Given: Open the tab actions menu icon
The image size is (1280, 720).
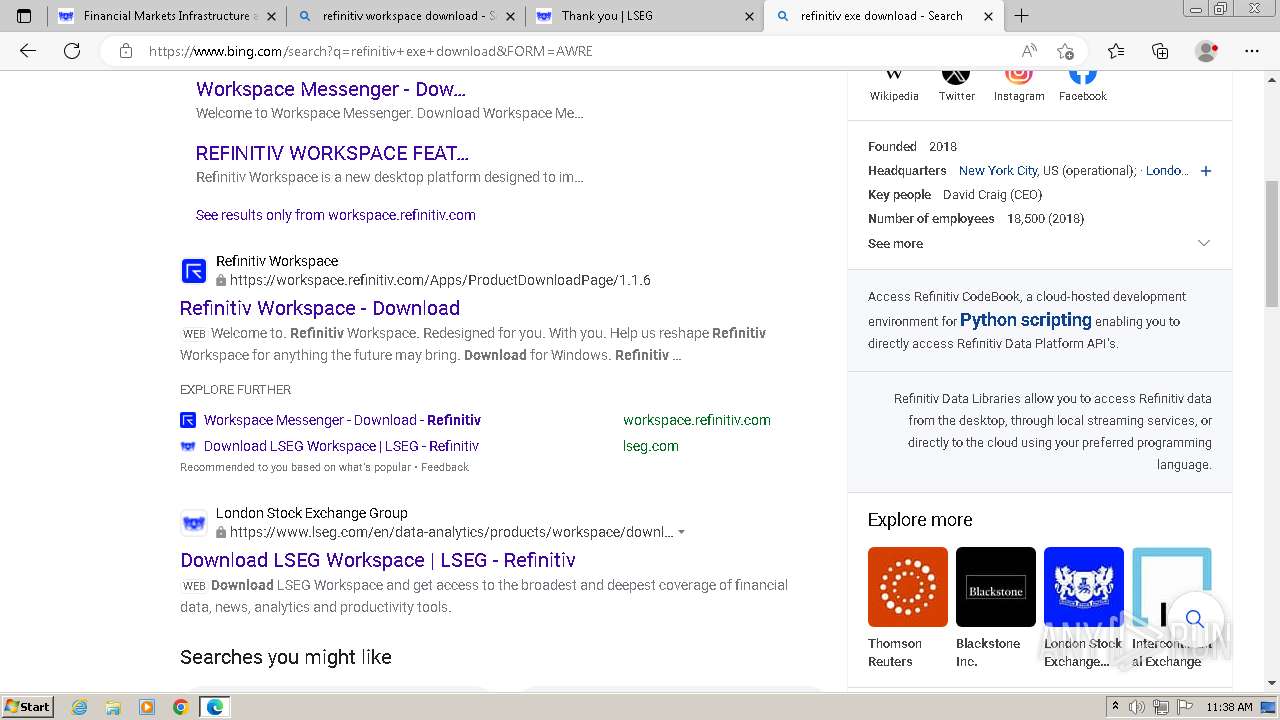Looking at the screenshot, I should pos(24,16).
